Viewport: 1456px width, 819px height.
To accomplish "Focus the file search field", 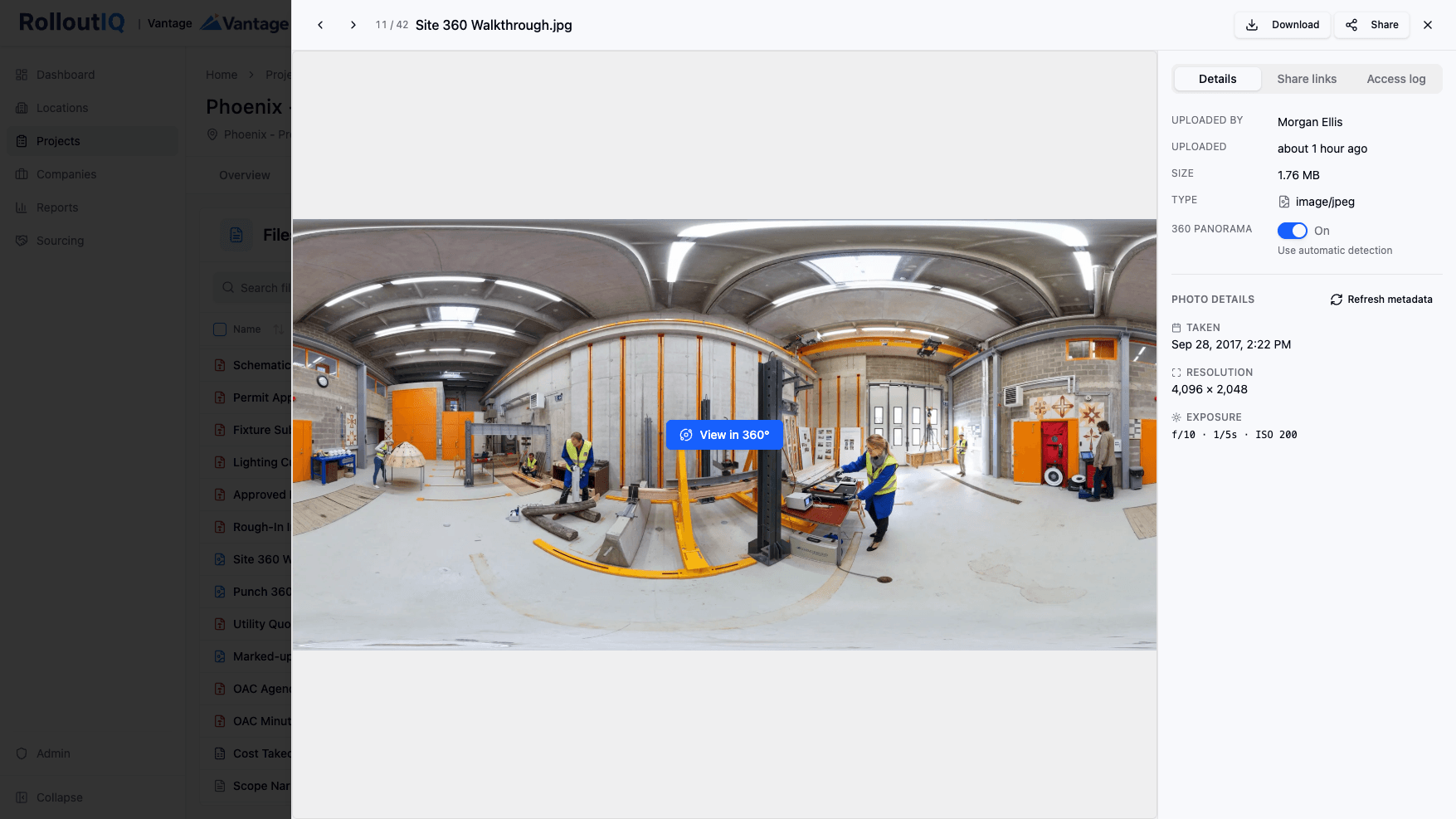I will [253, 288].
